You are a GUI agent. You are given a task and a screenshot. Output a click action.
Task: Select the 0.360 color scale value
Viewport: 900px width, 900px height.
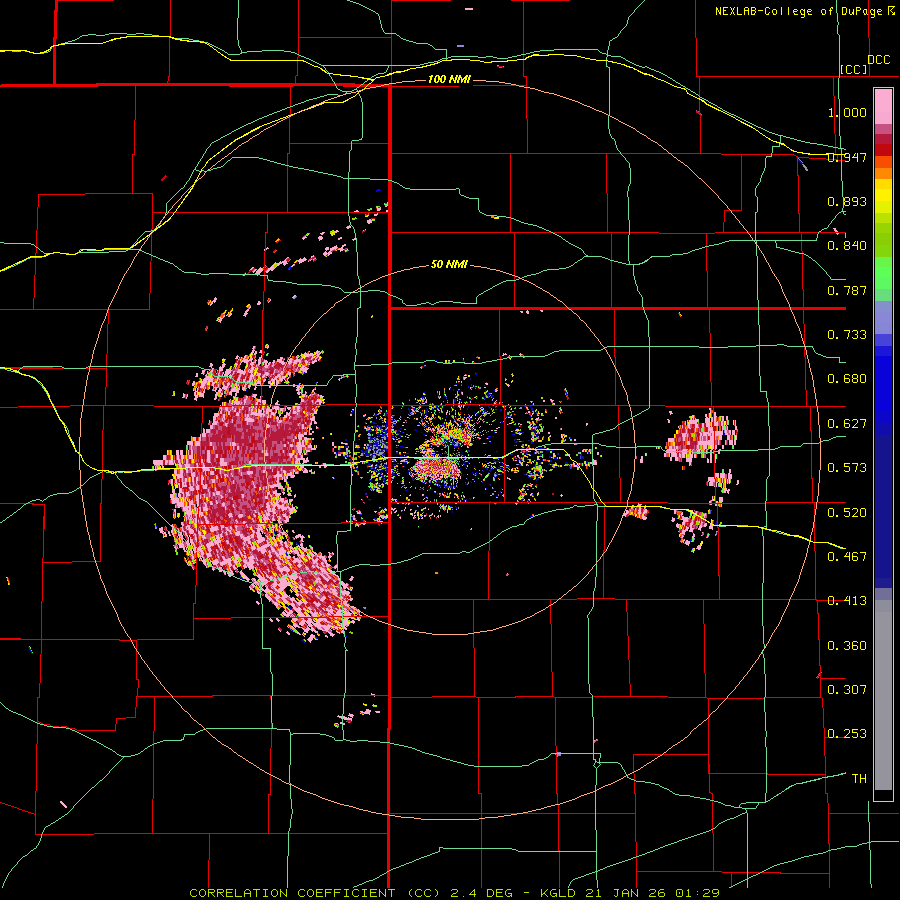(847, 646)
